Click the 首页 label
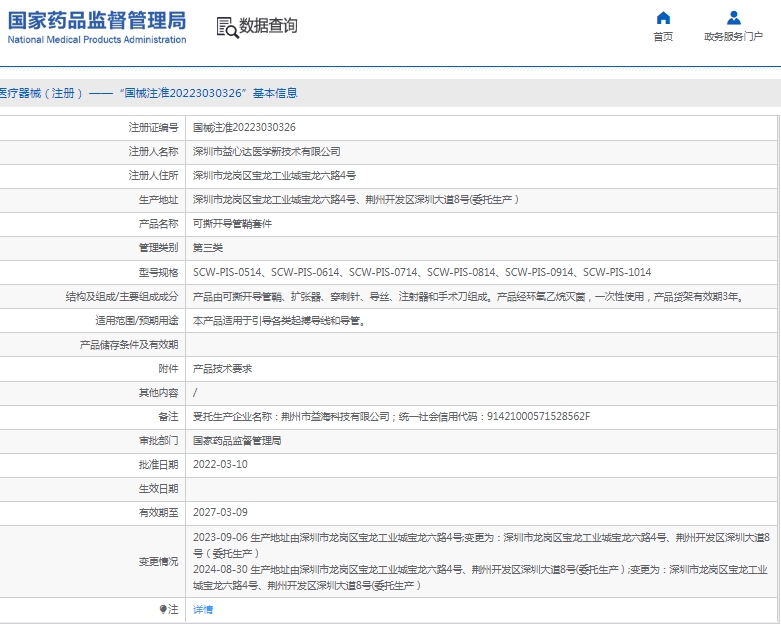The height and width of the screenshot is (630, 781). click(663, 36)
